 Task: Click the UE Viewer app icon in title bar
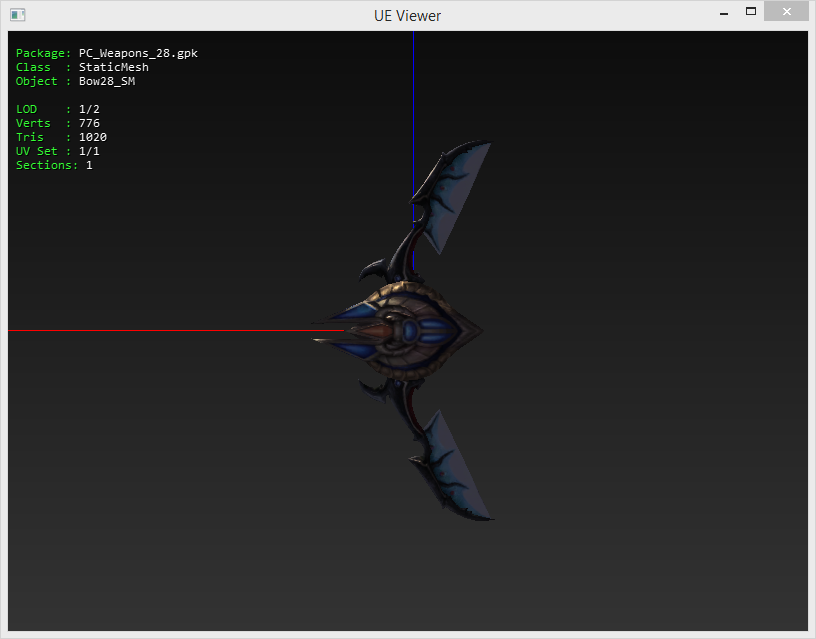pyautogui.click(x=18, y=15)
